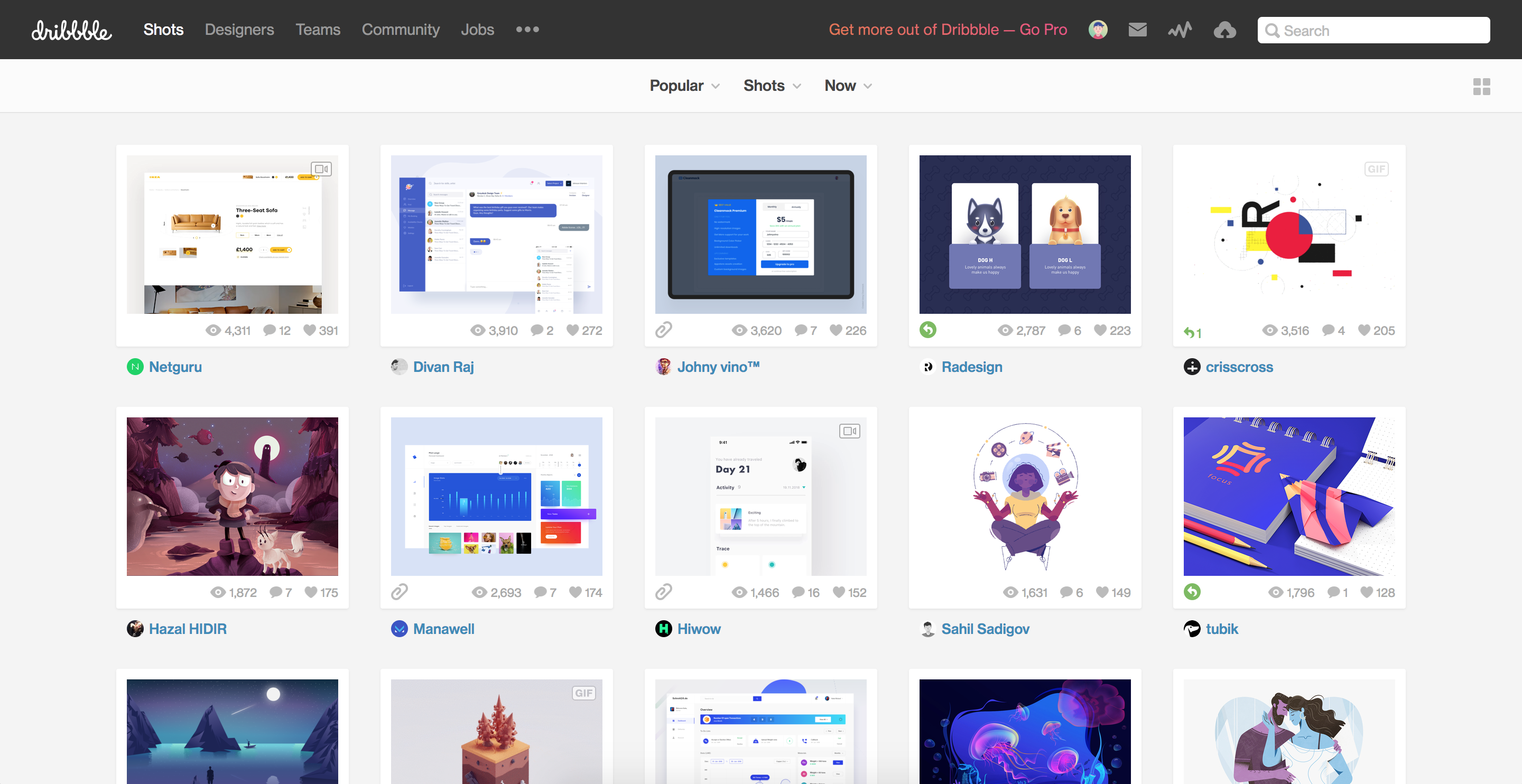Image resolution: width=1522 pixels, height=784 pixels.
Task: Expand the Now timeframe dropdown
Action: click(848, 86)
